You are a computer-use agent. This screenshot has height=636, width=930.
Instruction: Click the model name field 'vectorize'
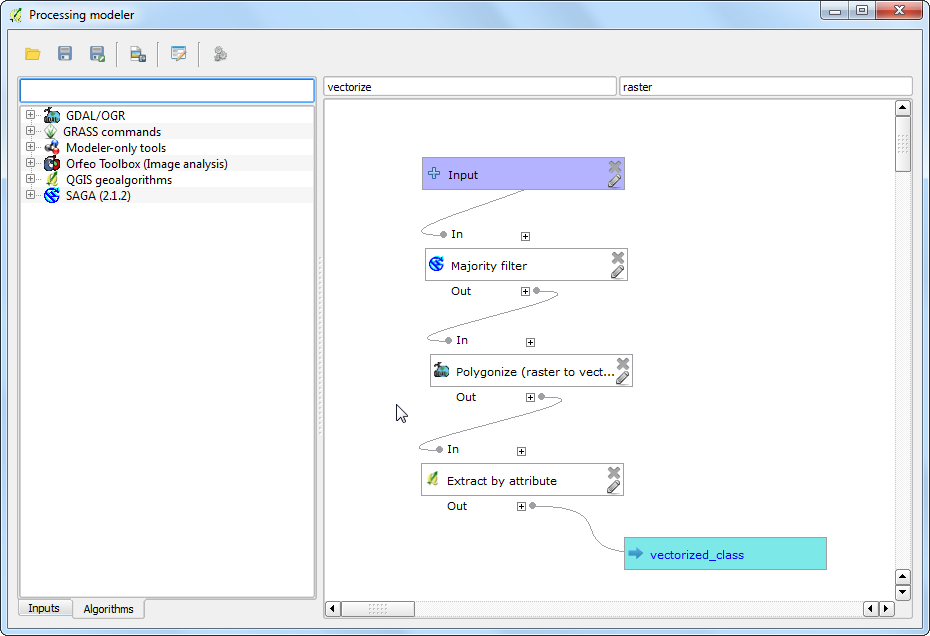coord(470,87)
